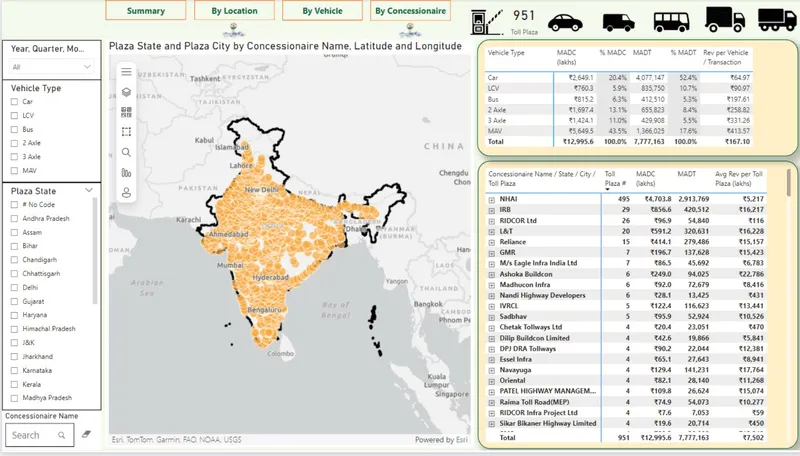Expand the NHAI concessionaire row
Screen dimensions: 800x456
coord(491,199)
